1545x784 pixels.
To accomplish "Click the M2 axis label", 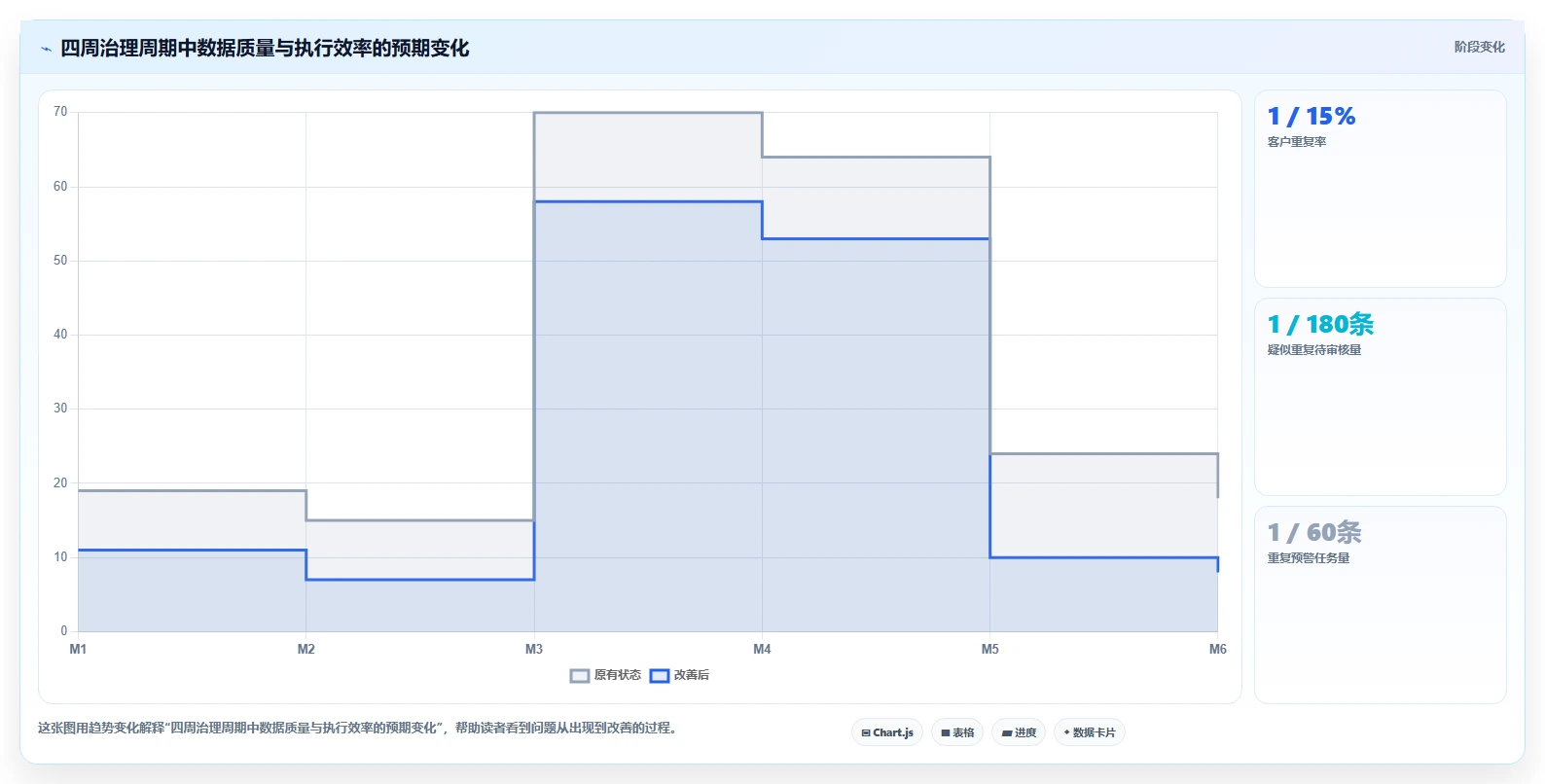I will (305, 649).
